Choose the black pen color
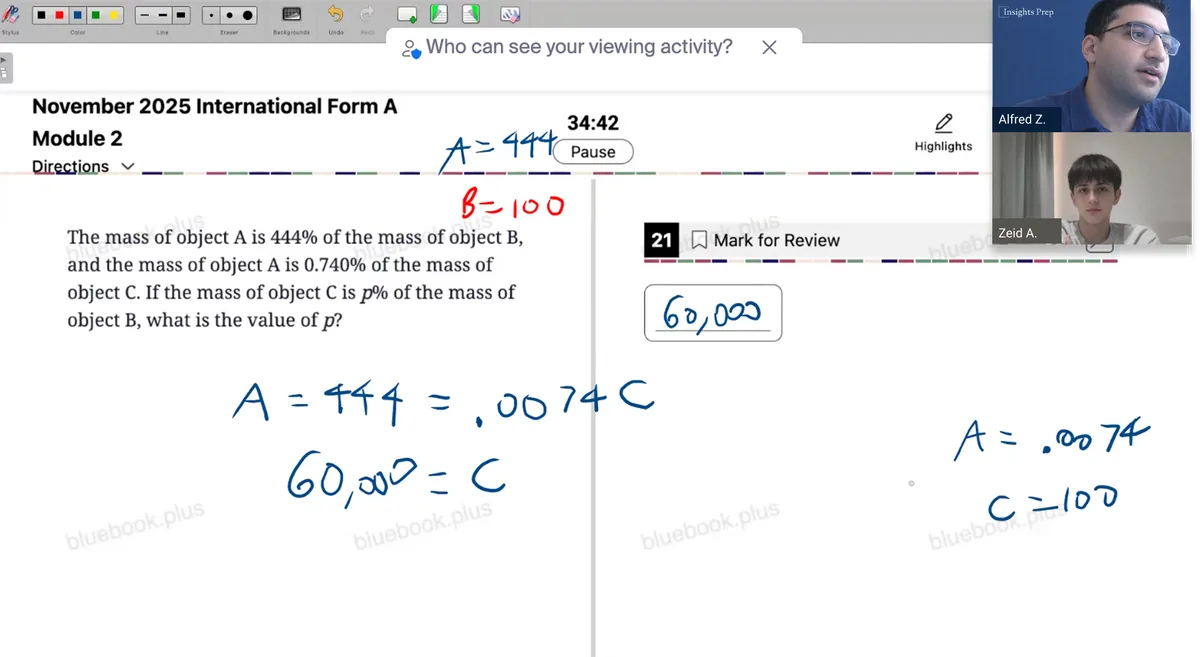This screenshot has width=1200, height=657. point(41,16)
